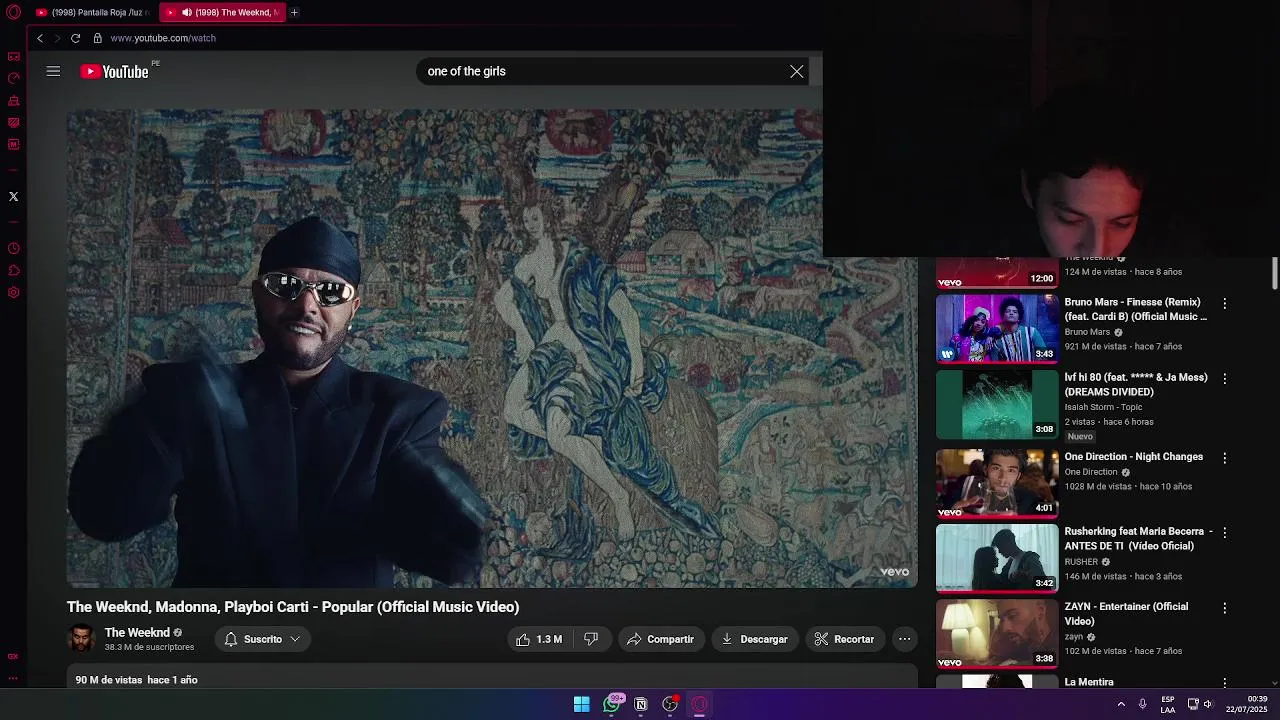Mute the tab via the speaker icon

pyautogui.click(x=186, y=12)
